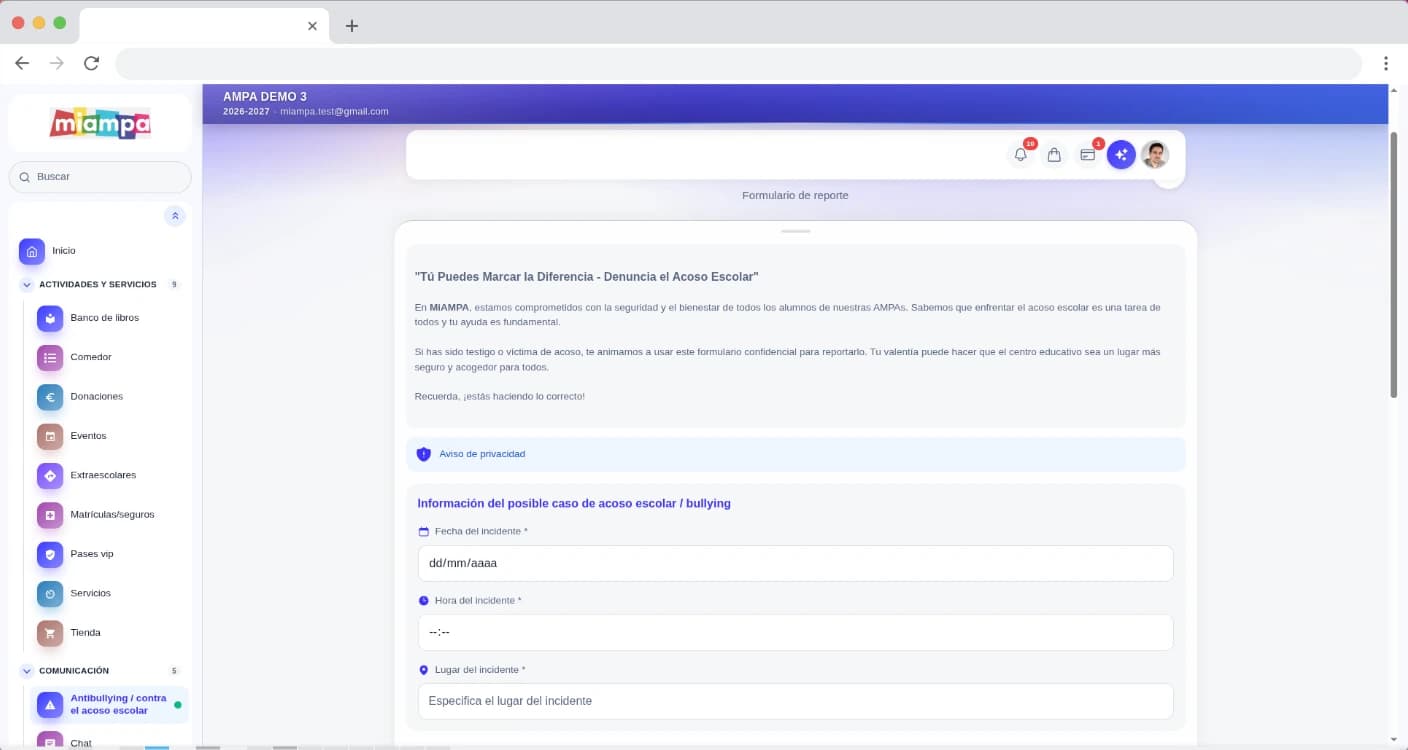Select the Donaciones euro icon

[50, 397]
